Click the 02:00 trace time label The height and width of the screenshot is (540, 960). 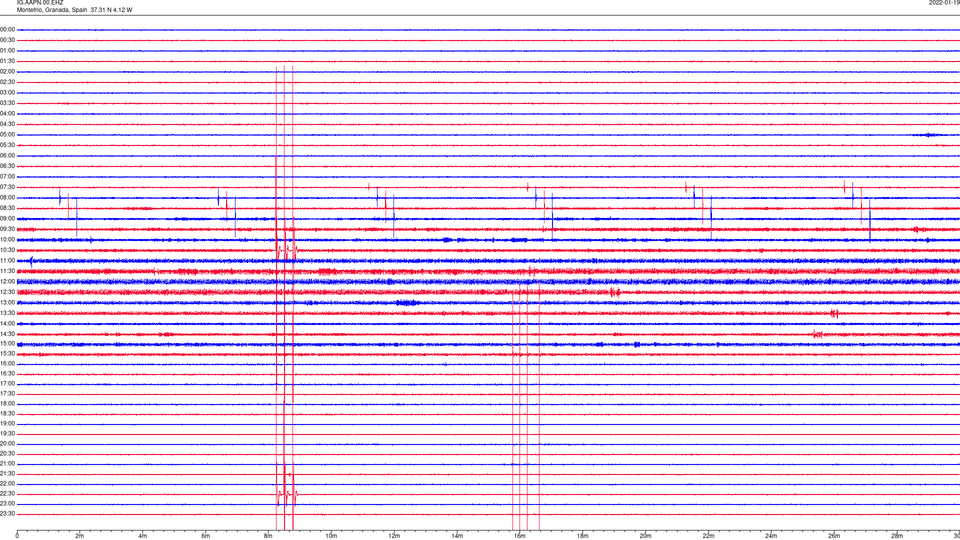click(8, 72)
